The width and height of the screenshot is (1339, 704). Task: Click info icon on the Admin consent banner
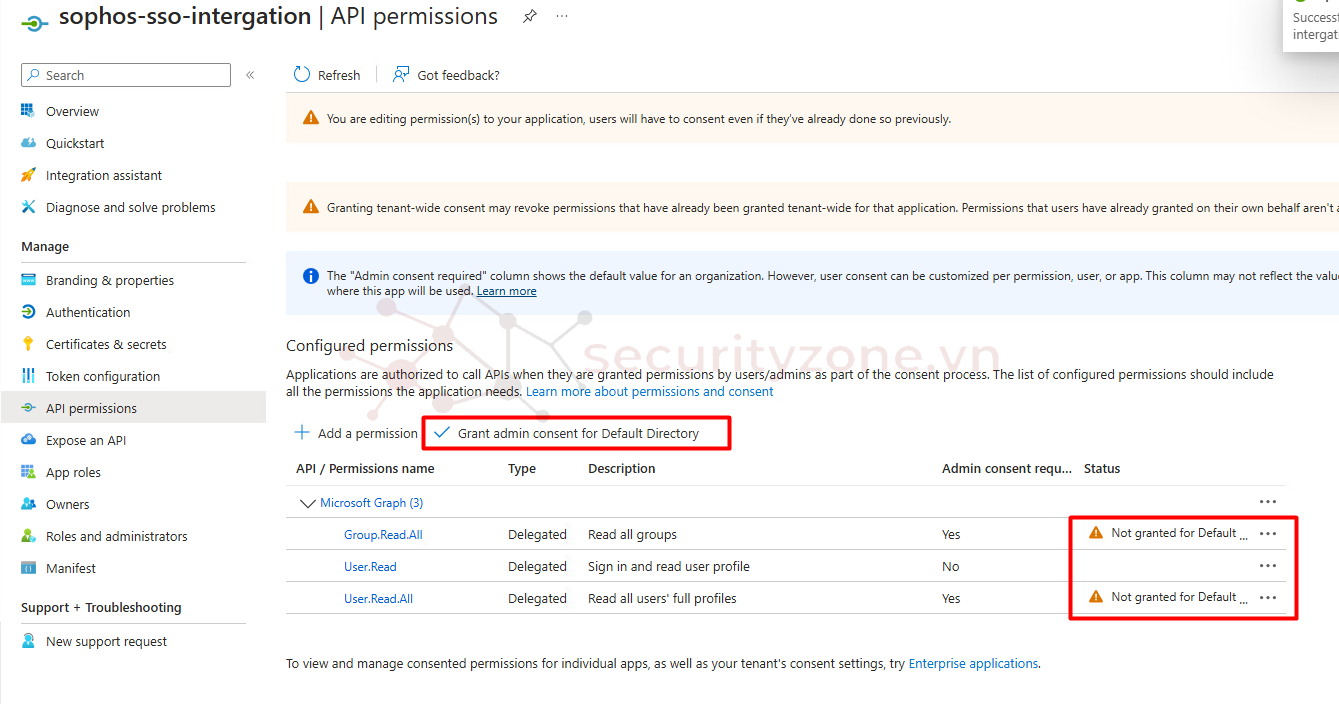pos(311,276)
